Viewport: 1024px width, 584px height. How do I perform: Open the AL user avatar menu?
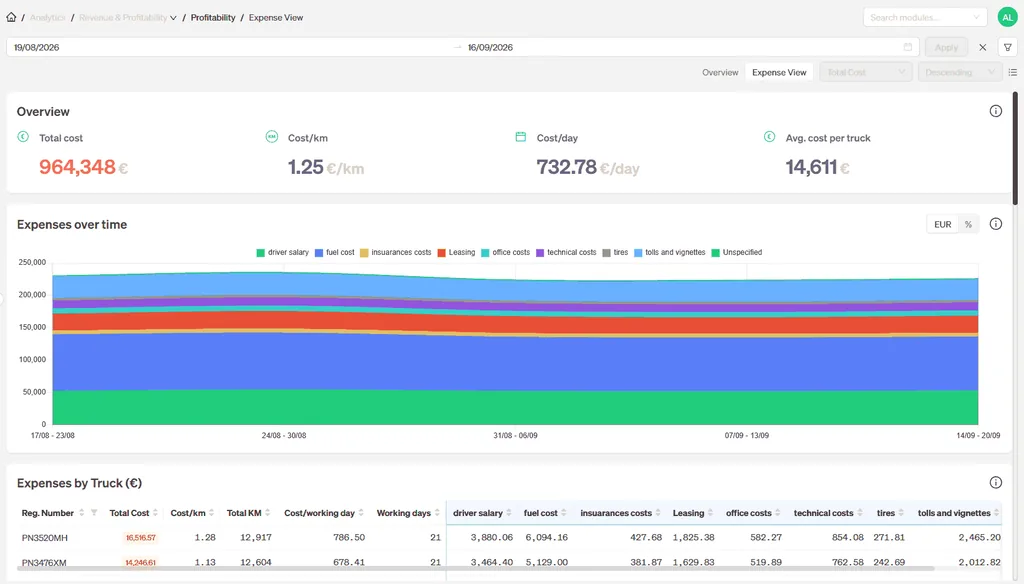[x=1007, y=18]
